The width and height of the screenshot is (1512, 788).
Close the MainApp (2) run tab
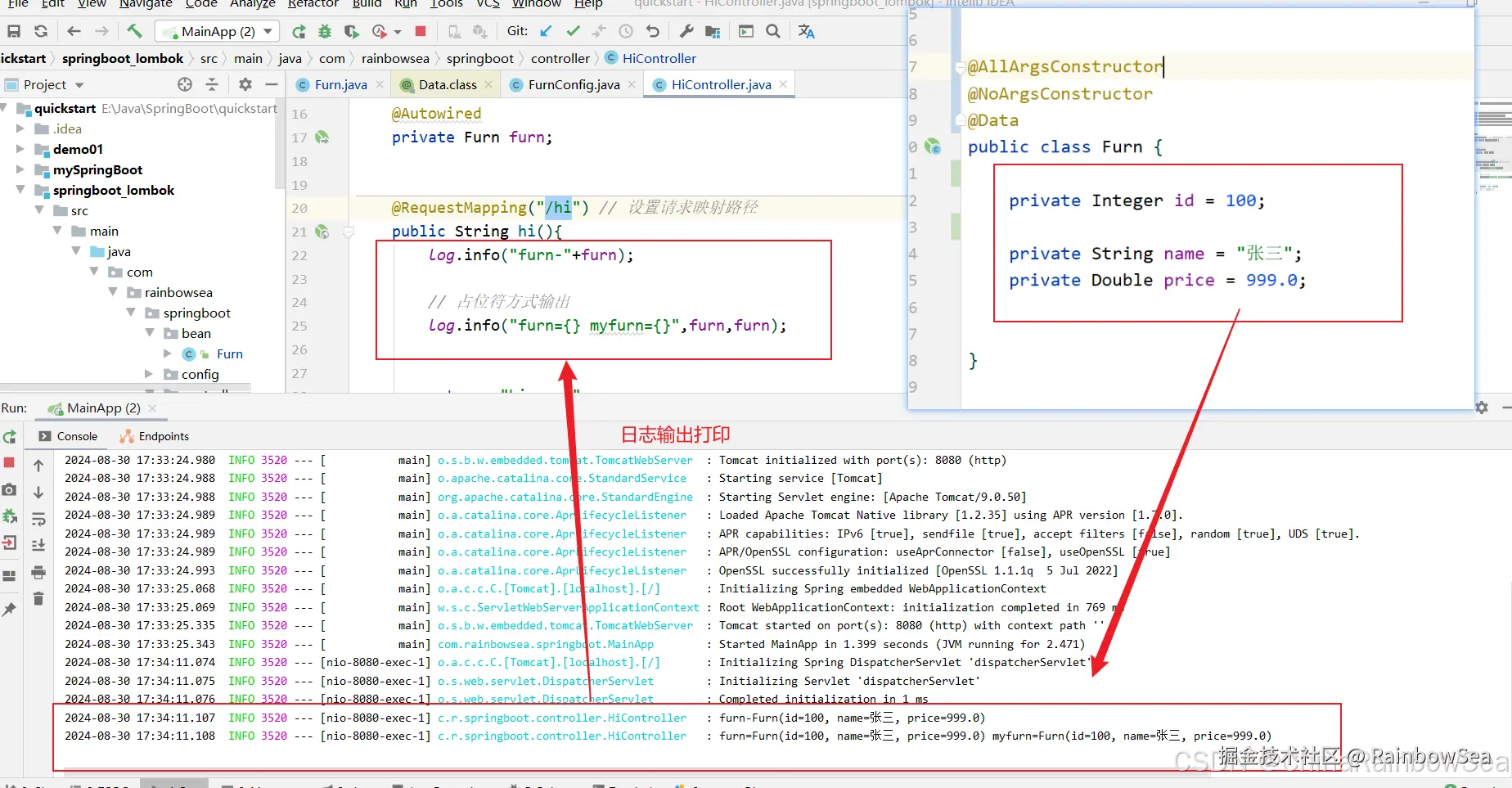click(x=152, y=408)
